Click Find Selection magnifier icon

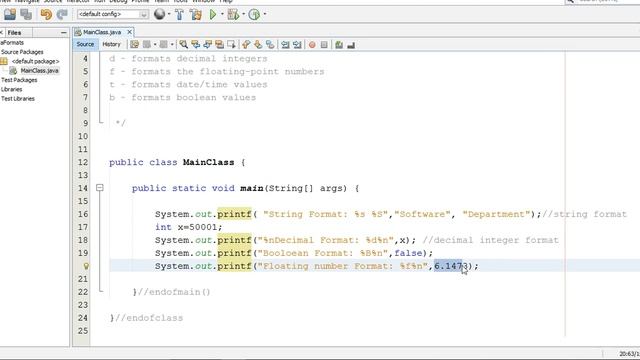(184, 44)
